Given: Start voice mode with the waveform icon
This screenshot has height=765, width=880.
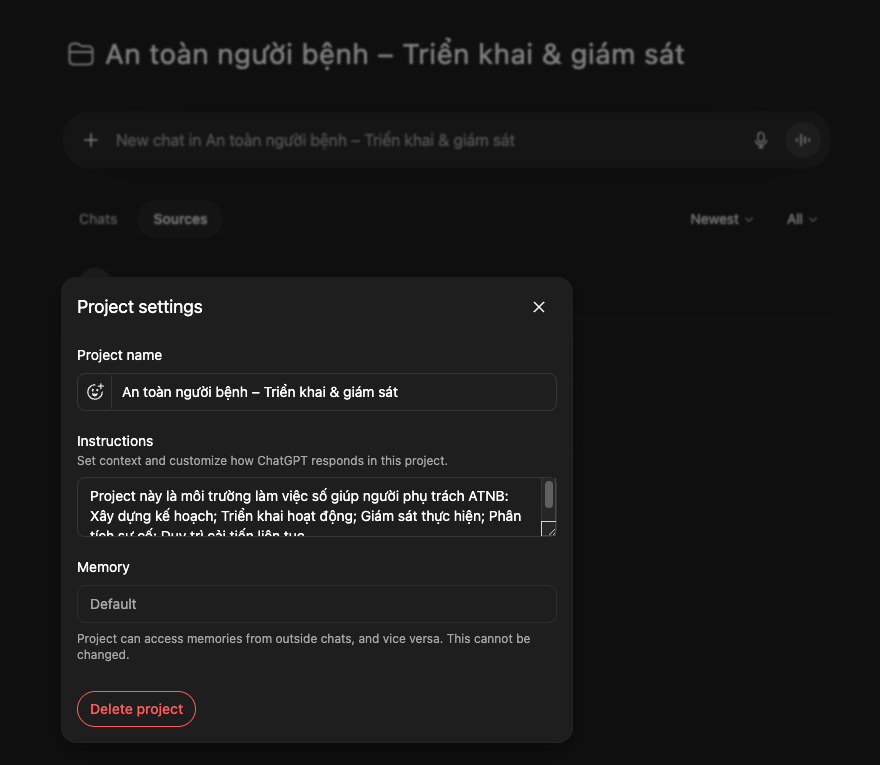Looking at the screenshot, I should point(802,140).
